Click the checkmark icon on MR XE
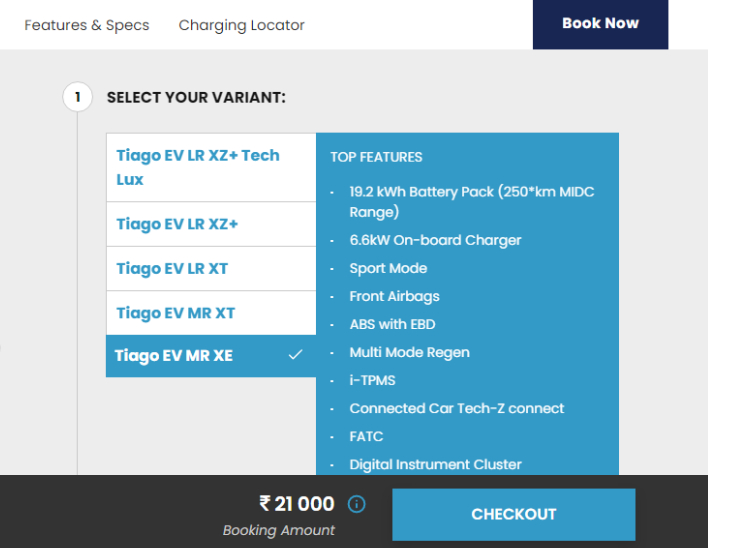The height and width of the screenshot is (548, 730). (295, 355)
